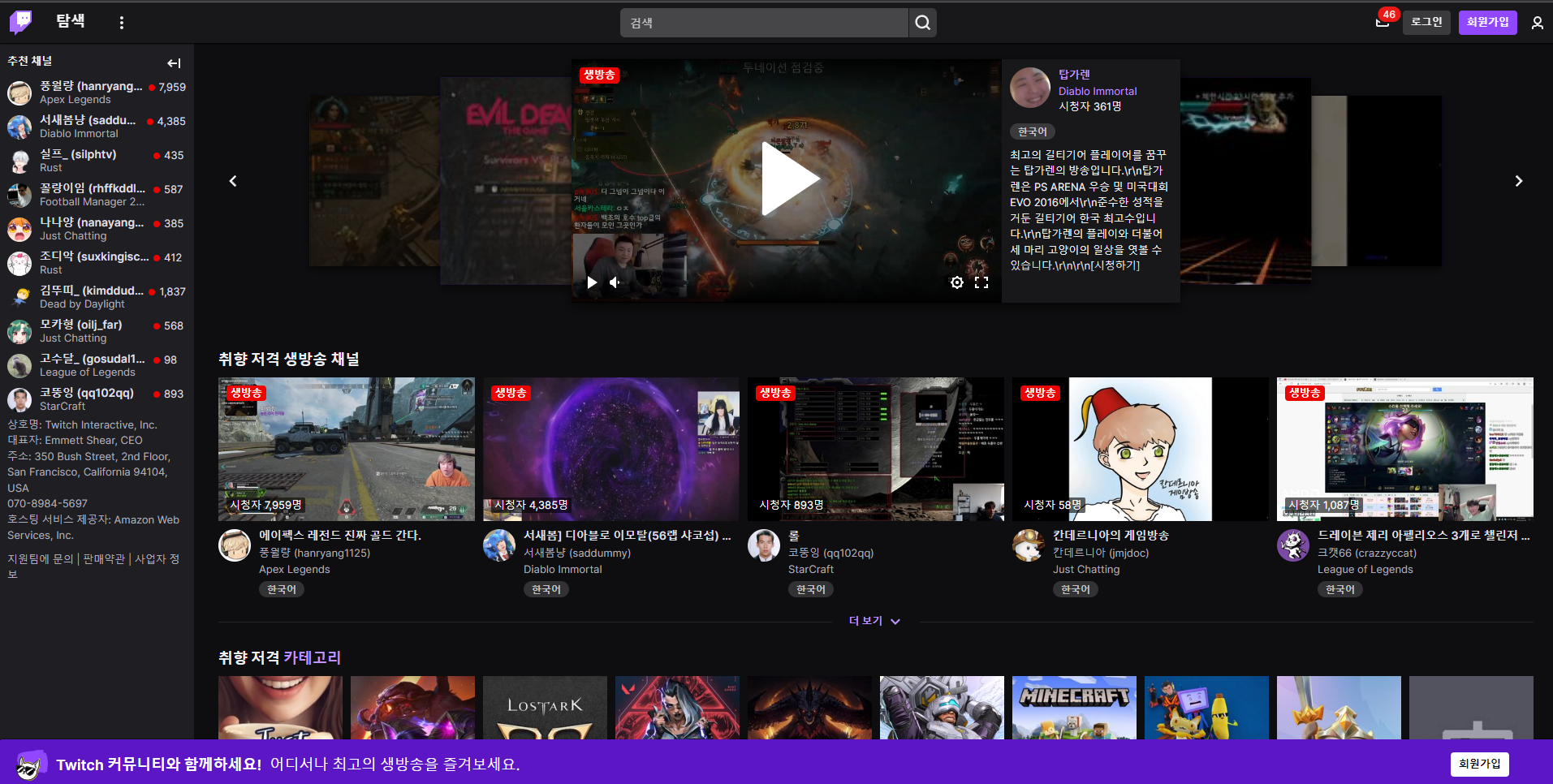Expand more live channels with 더 보기
This screenshot has height=784, width=1553.
(x=875, y=621)
